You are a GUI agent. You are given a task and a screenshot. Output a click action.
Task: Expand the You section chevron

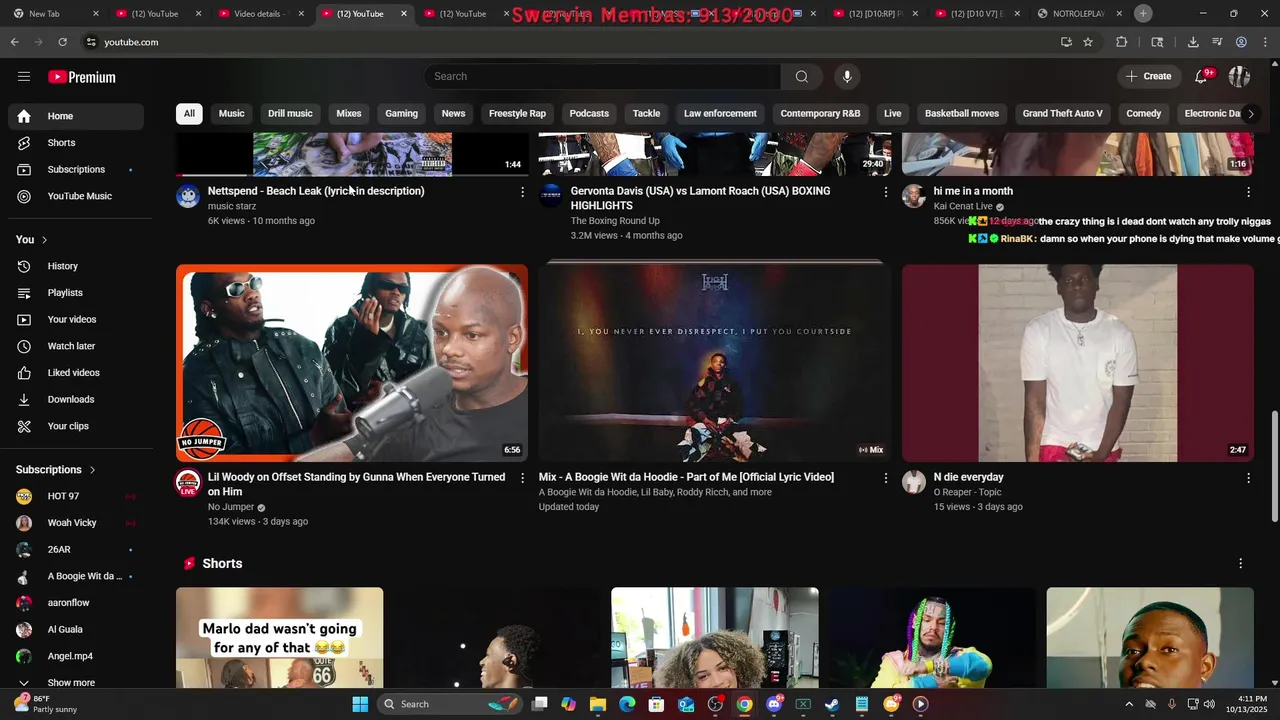point(44,240)
